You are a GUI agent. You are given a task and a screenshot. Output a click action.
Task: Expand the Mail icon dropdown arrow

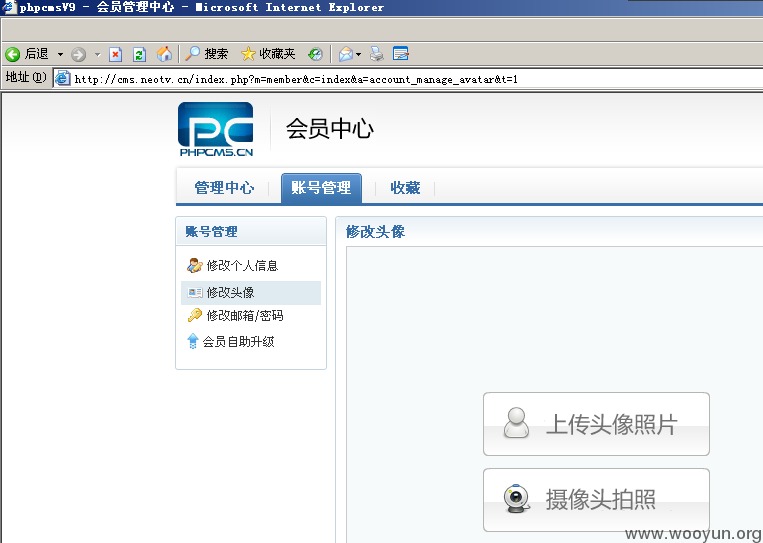[x=359, y=54]
